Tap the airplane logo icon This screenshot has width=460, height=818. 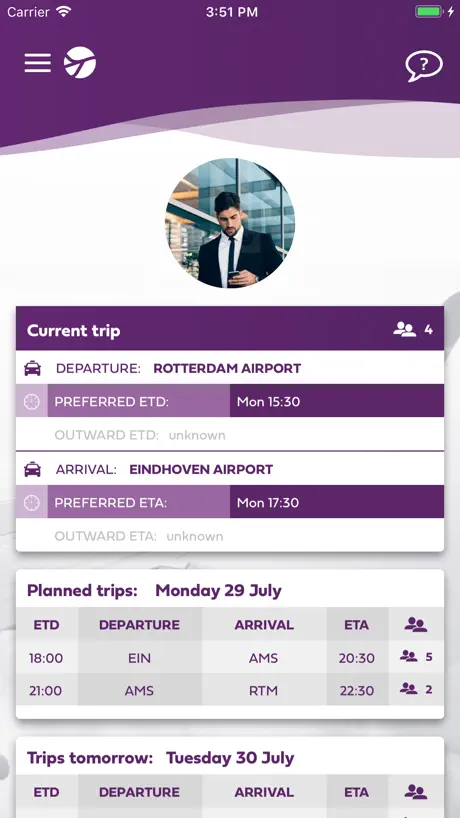click(80, 63)
